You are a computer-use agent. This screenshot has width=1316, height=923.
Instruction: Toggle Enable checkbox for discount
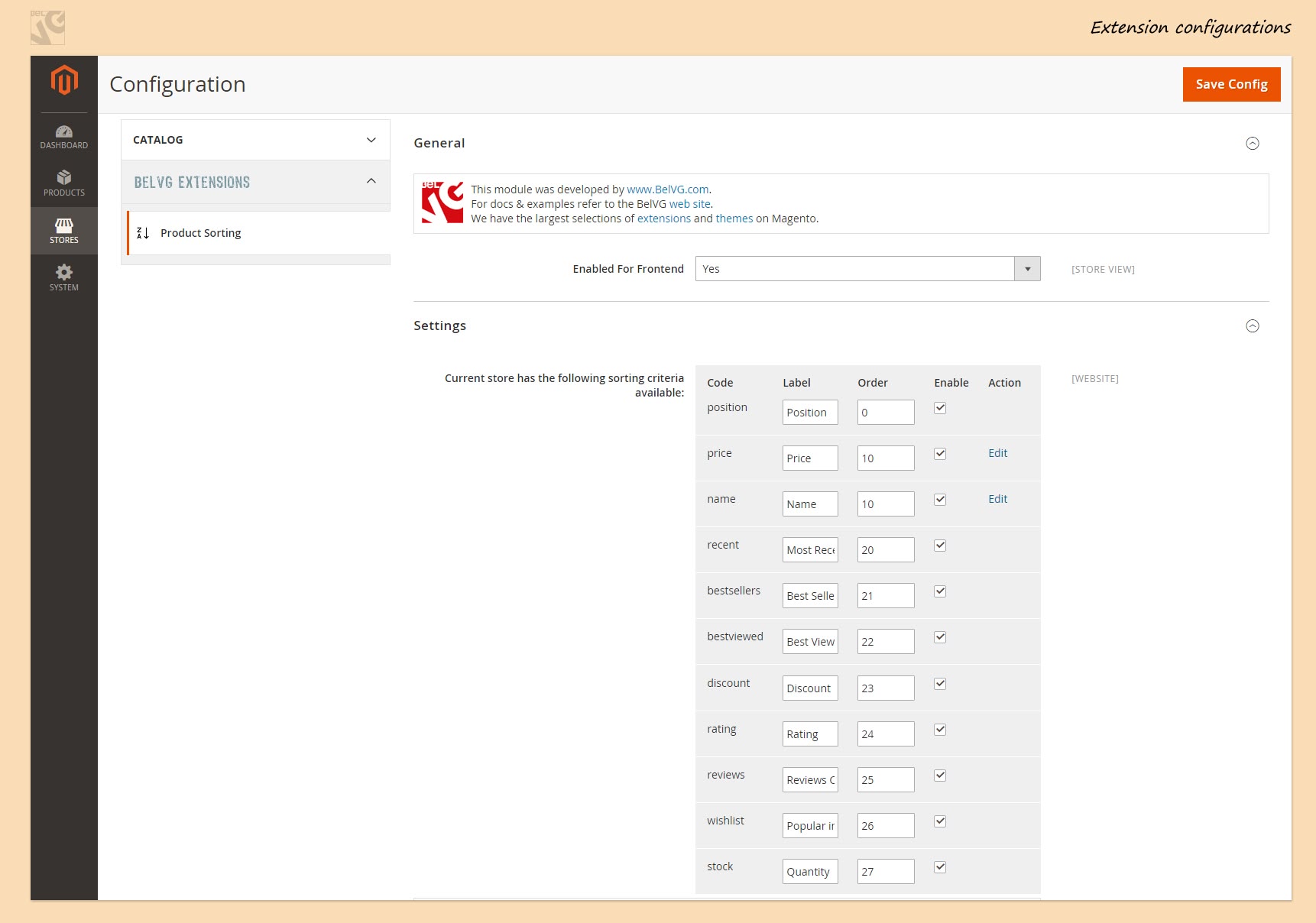(x=940, y=684)
